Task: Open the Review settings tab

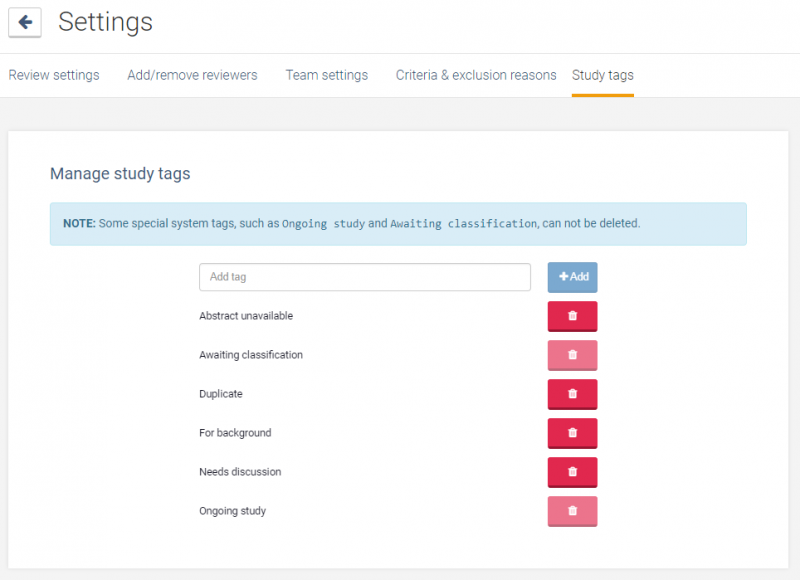Action: pos(54,75)
